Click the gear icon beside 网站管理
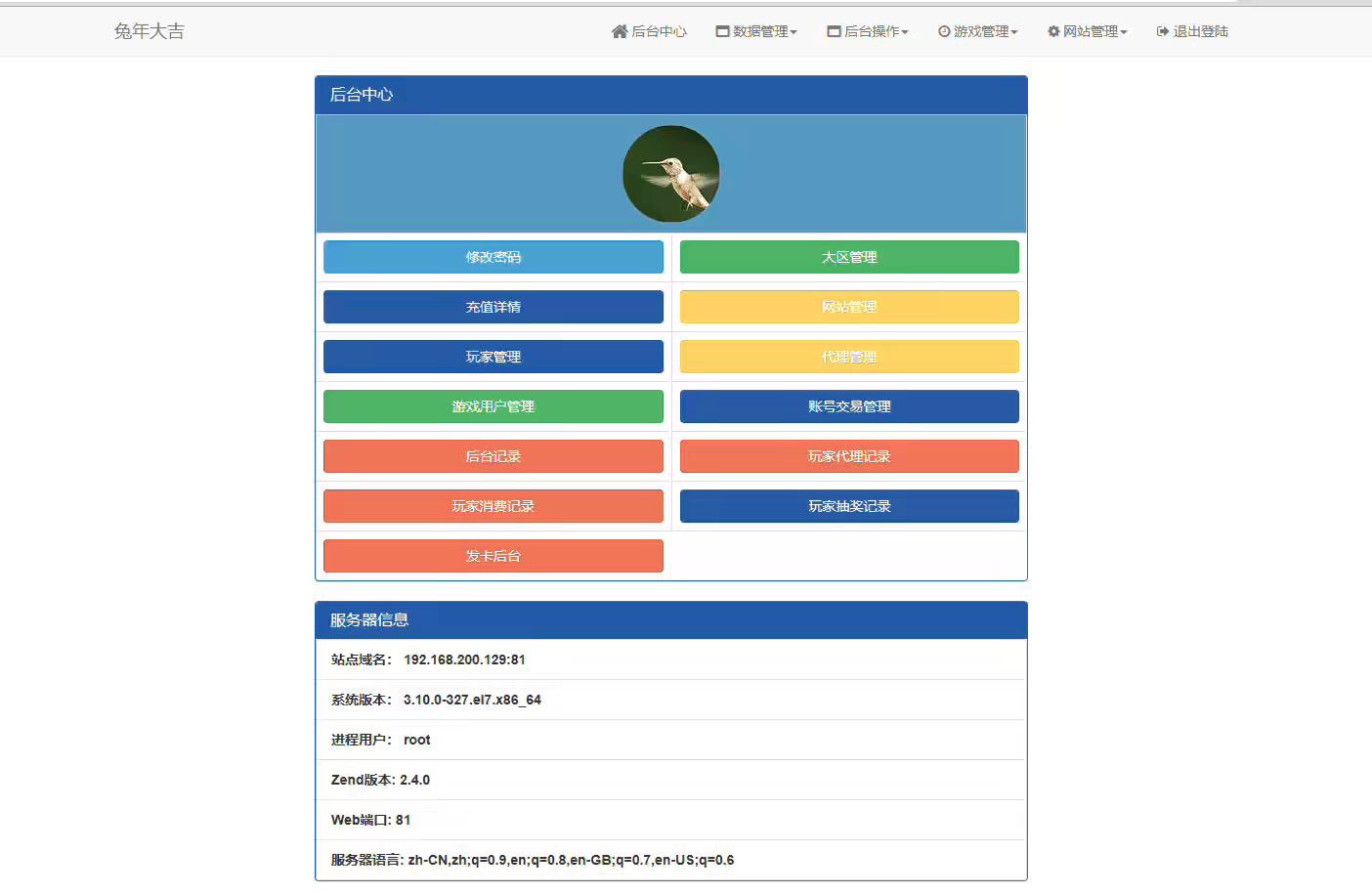Viewport: 1372px width, 893px height. click(1053, 31)
